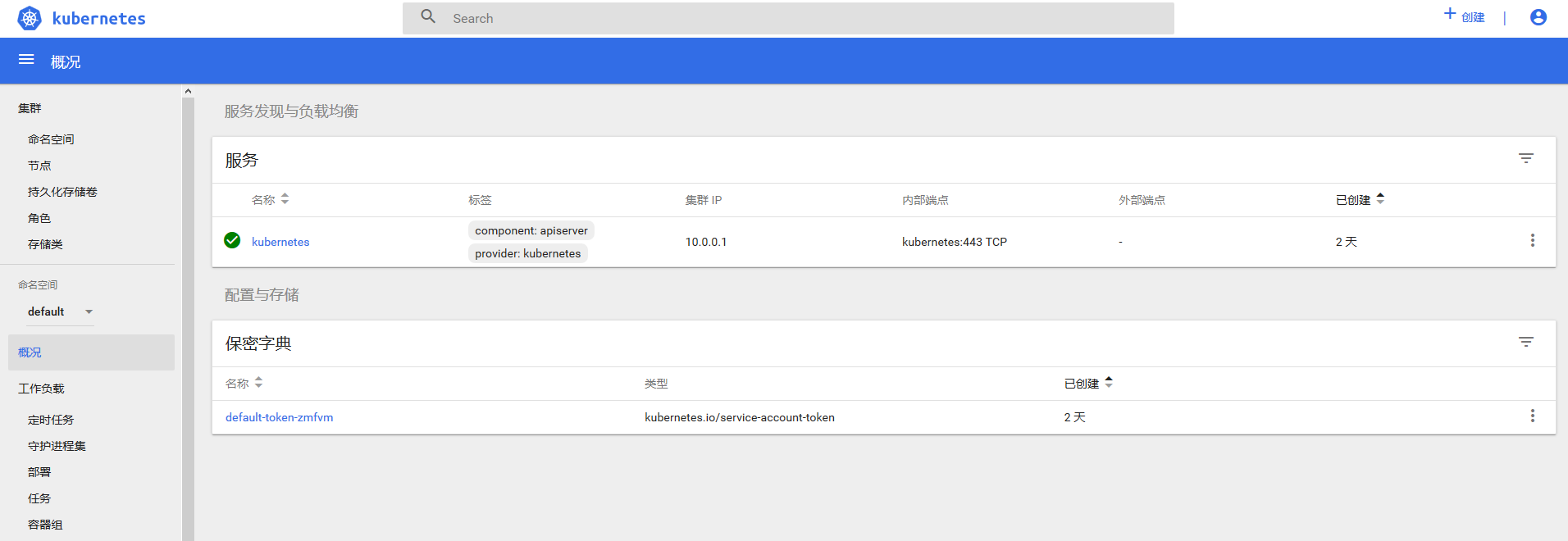Click the search magnifier icon
The height and width of the screenshot is (541, 1568).
(428, 16)
